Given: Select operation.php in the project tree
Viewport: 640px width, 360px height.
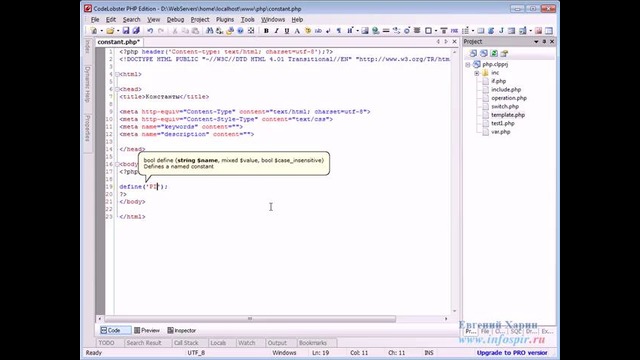Looking at the screenshot, I should click(509, 98).
